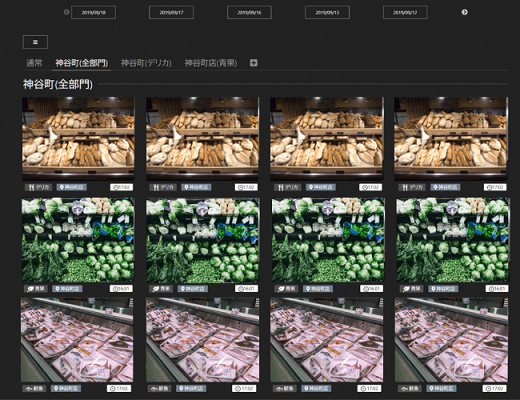The image size is (520, 400).
Task: Select the 2019/09/12 date button
Action: pyautogui.click(x=405, y=12)
